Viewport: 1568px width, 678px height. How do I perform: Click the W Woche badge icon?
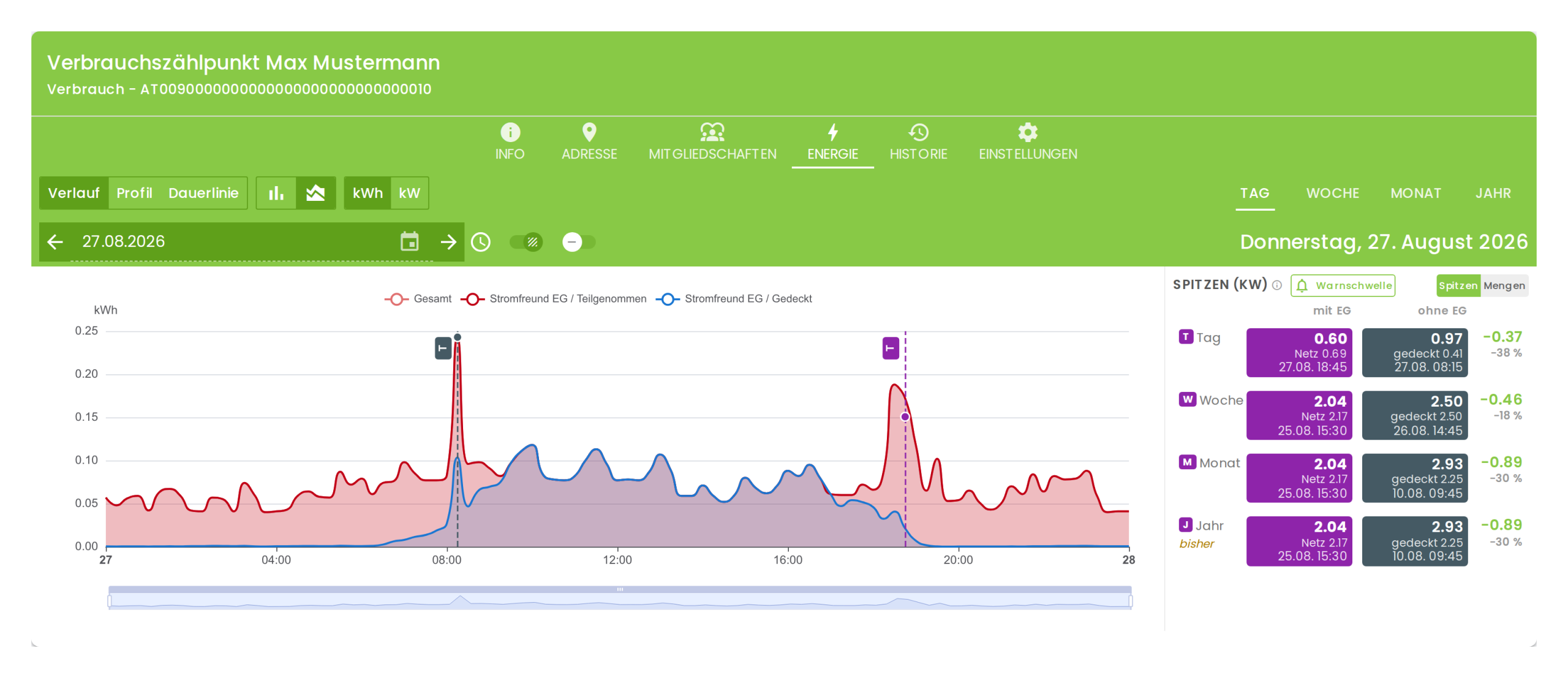(x=1188, y=399)
